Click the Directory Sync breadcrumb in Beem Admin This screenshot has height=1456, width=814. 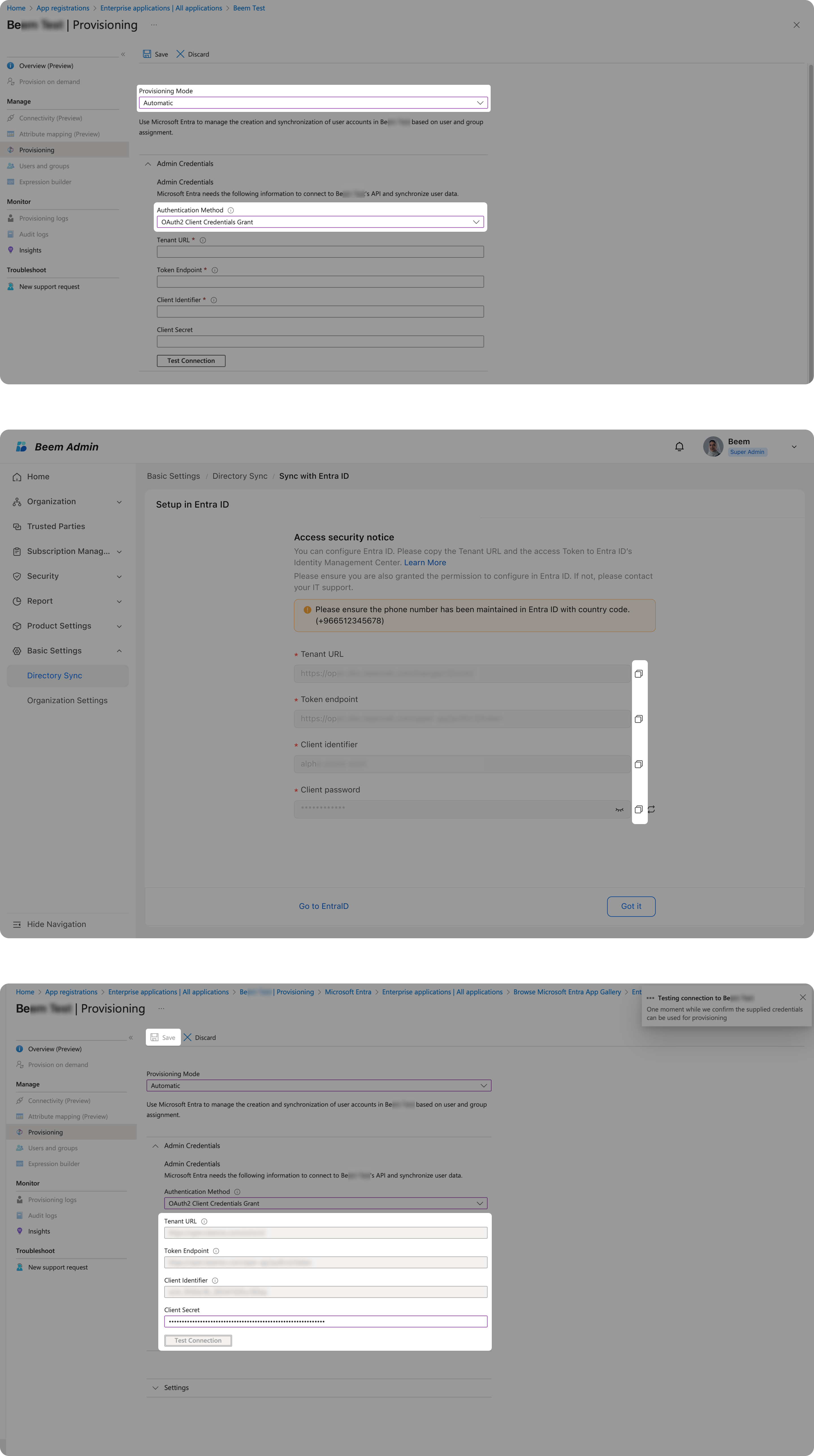click(240, 476)
